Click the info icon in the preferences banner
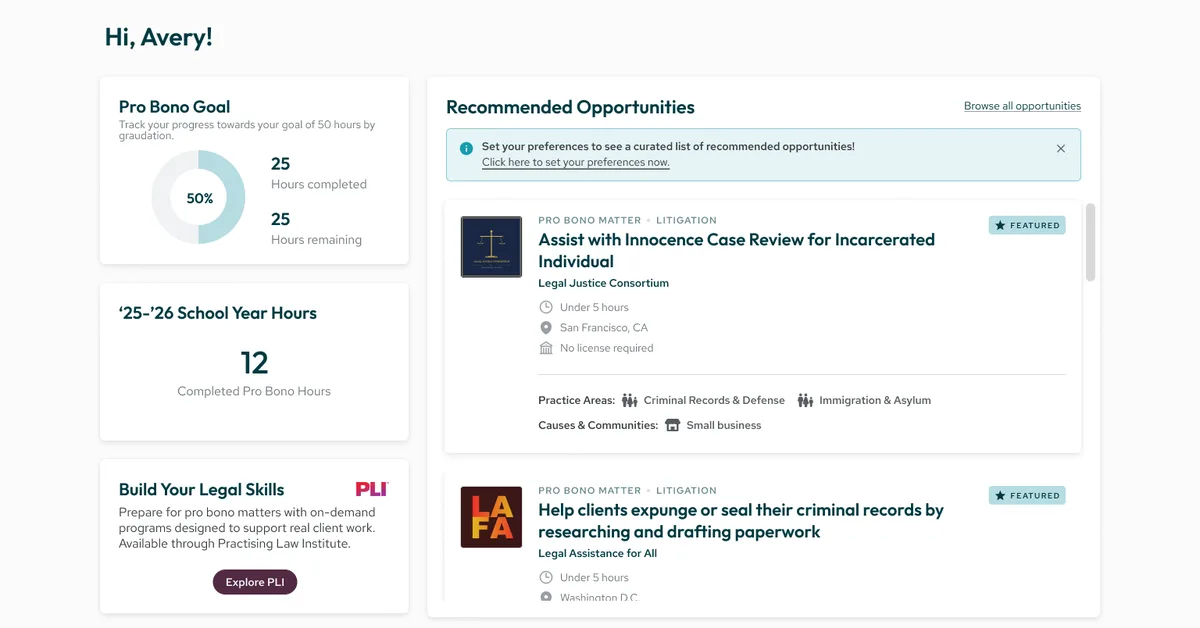This screenshot has width=1200, height=628. [x=466, y=148]
